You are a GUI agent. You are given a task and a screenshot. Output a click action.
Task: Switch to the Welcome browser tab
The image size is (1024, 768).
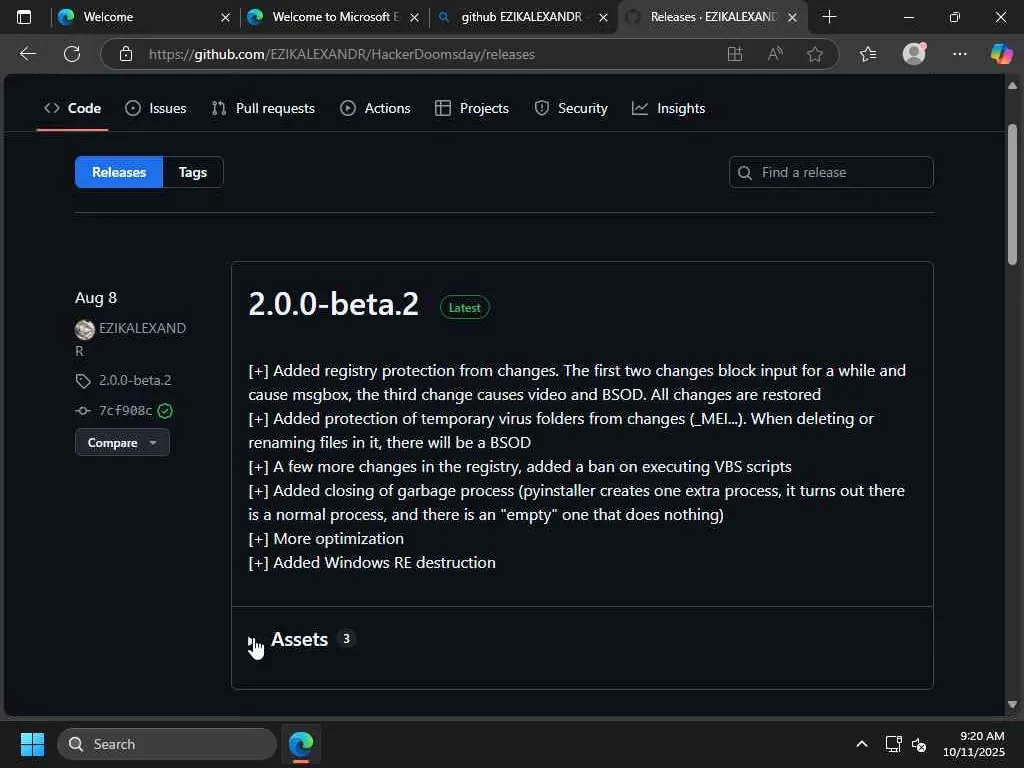click(x=144, y=17)
